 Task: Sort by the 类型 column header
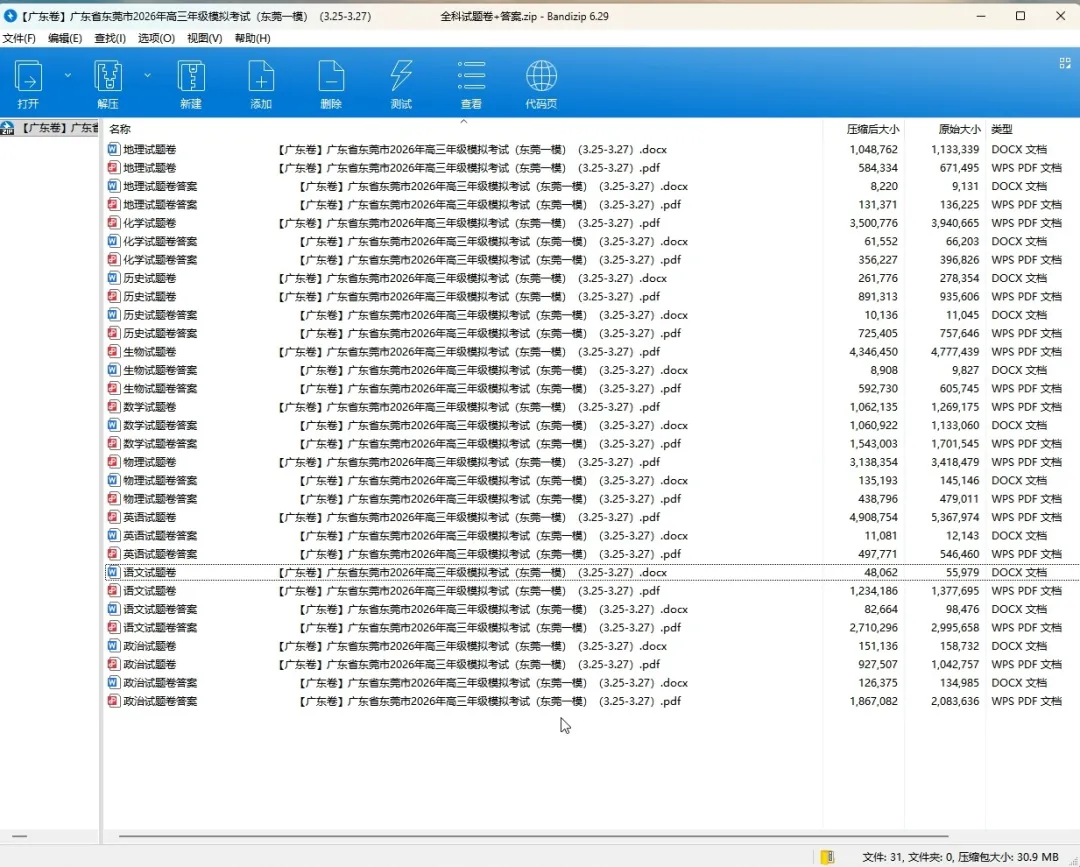coord(1001,129)
